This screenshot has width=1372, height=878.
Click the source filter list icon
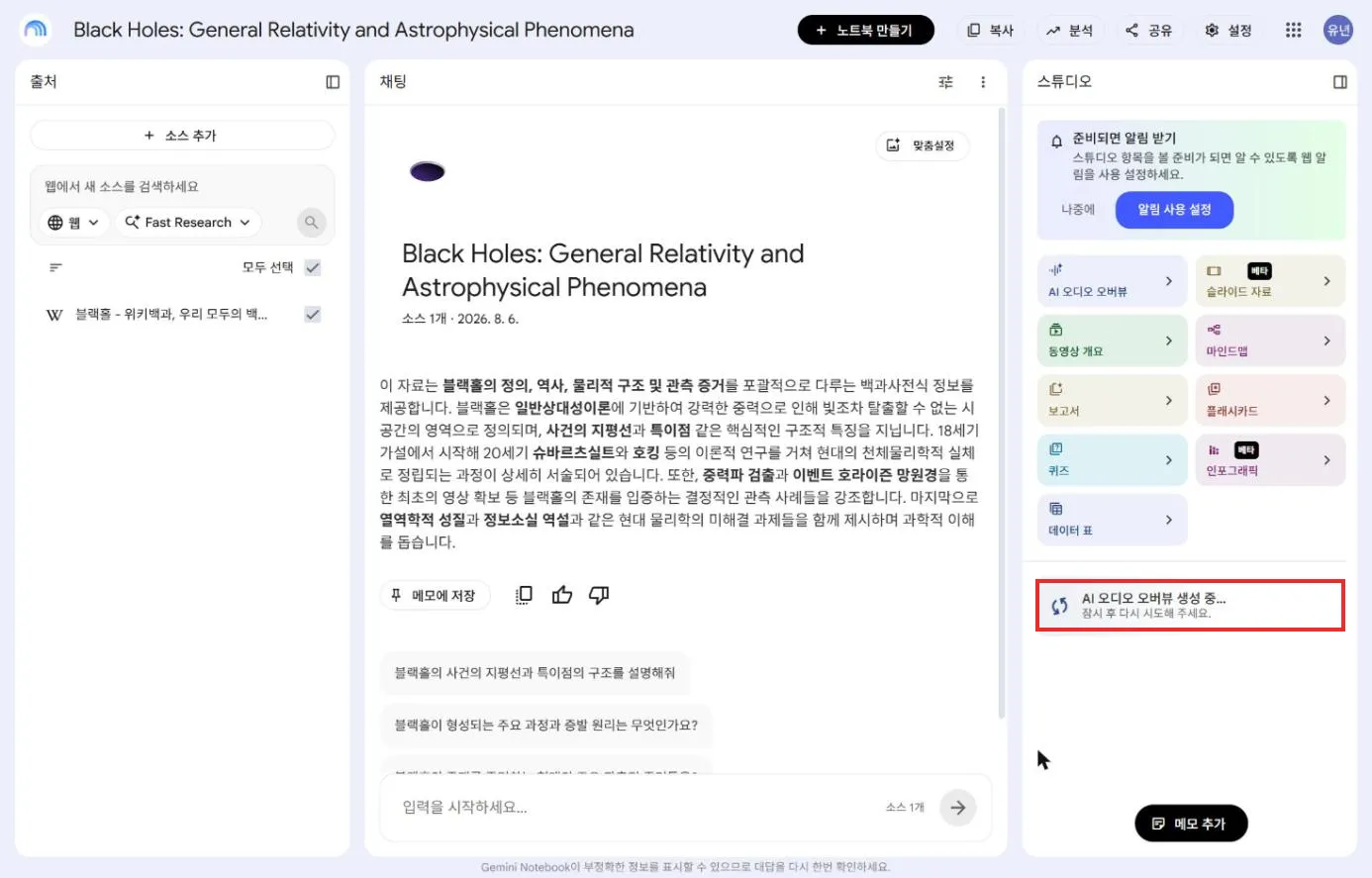55,267
